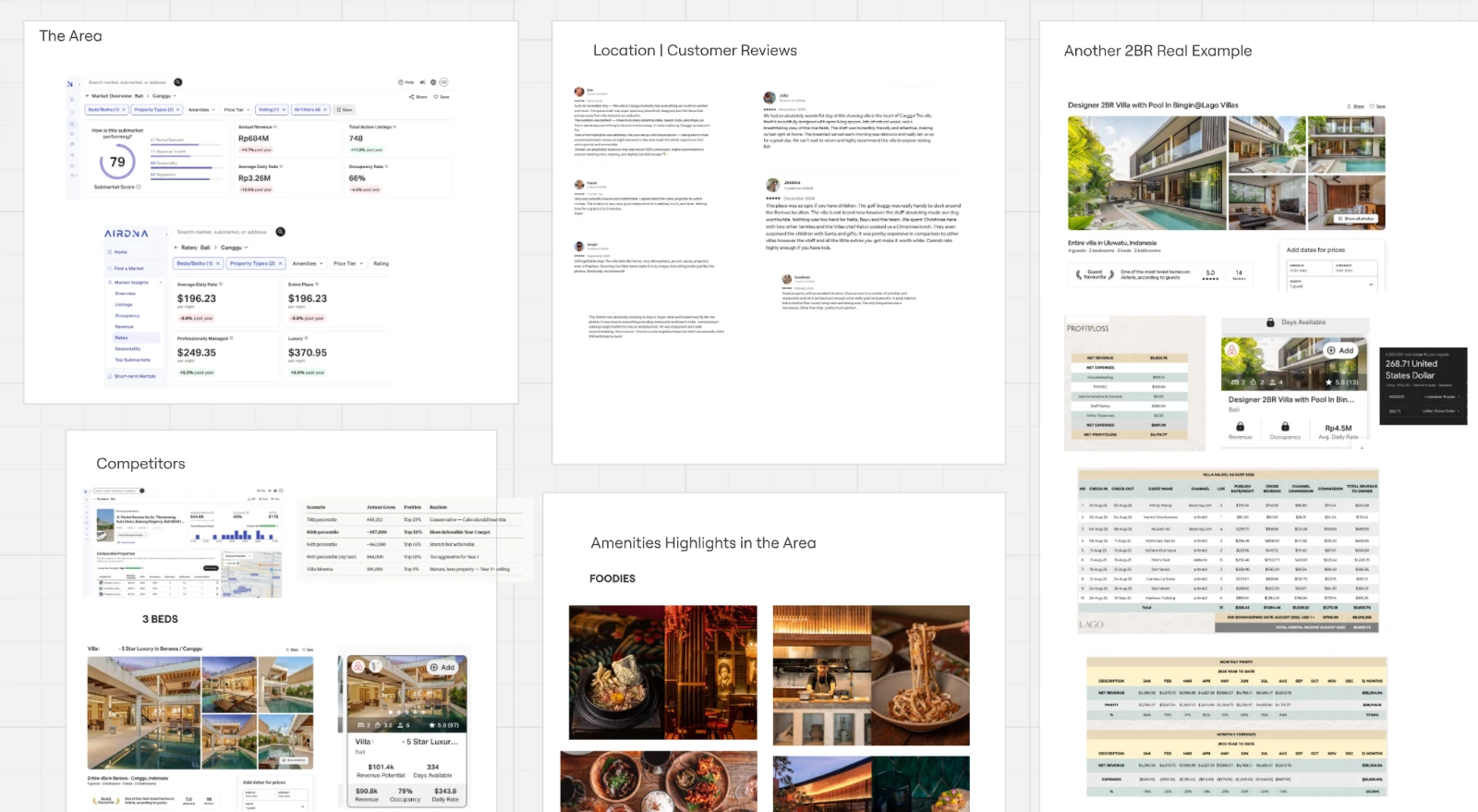Image resolution: width=1478 pixels, height=812 pixels.
Task: Click the Occupancy lock icon on the Designer 2BR card
Action: [1285, 427]
